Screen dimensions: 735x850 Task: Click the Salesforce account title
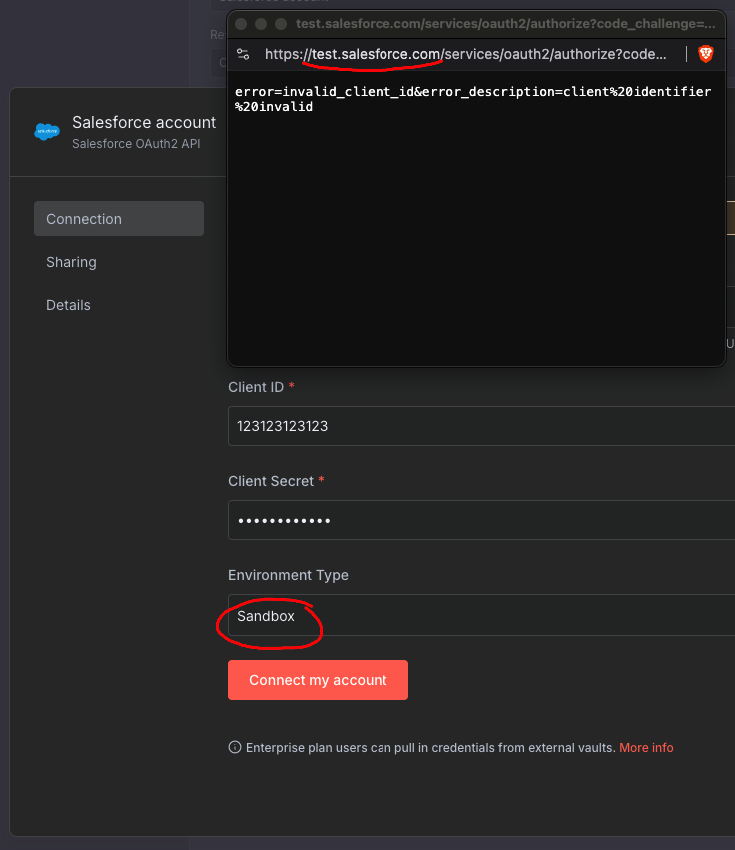point(144,123)
